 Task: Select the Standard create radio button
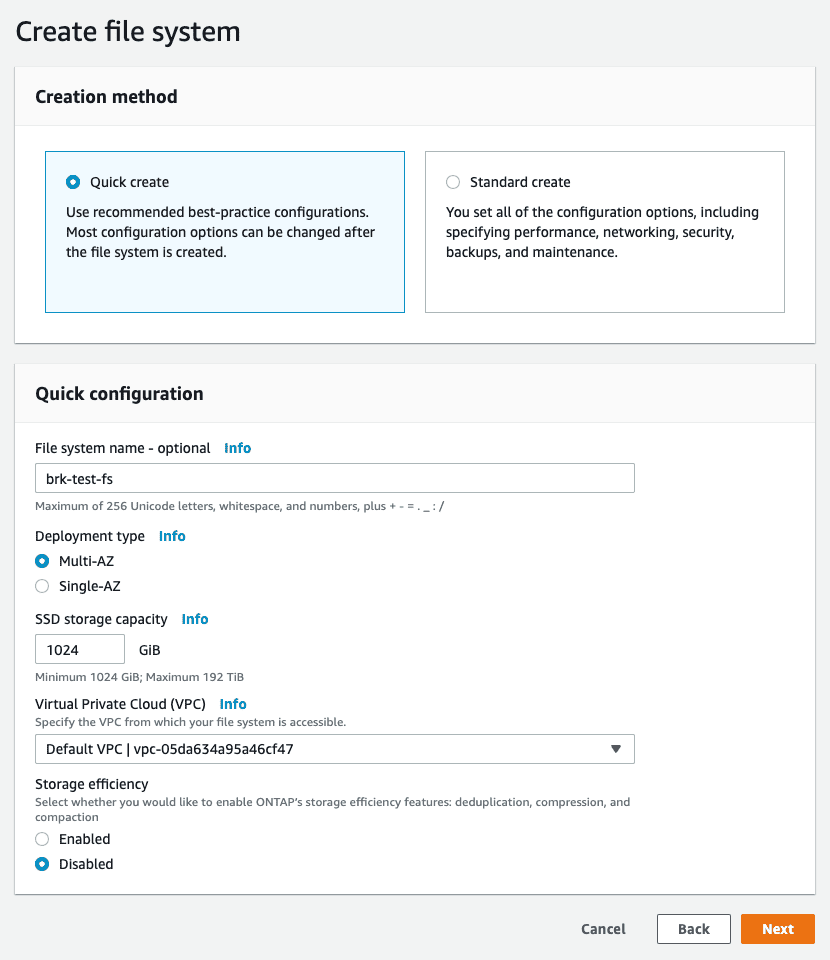point(453,182)
